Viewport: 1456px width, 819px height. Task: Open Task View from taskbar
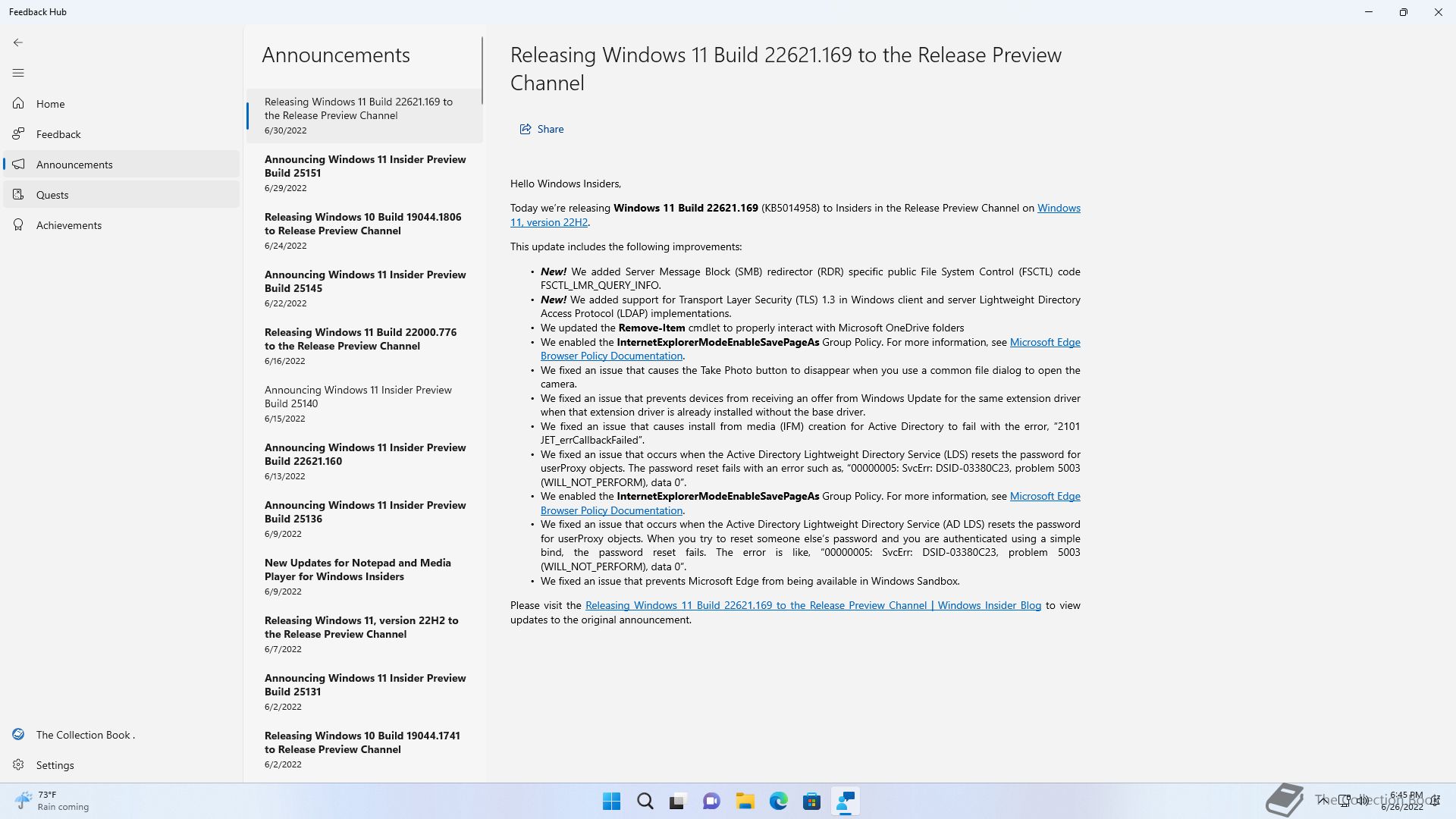[678, 802]
